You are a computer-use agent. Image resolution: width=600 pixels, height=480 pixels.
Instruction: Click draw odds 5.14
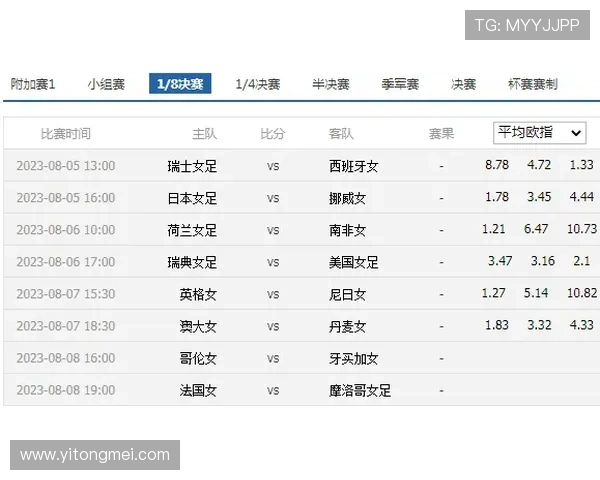(x=536, y=293)
